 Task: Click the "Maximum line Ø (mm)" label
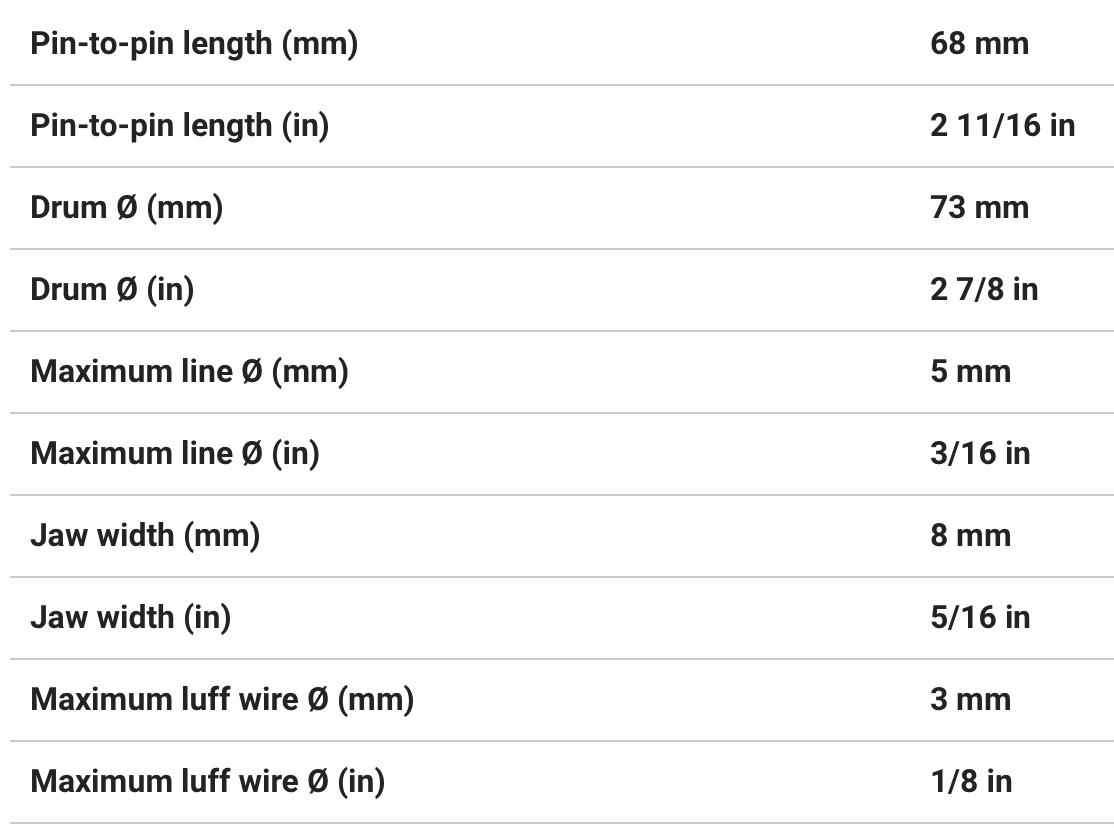point(189,372)
